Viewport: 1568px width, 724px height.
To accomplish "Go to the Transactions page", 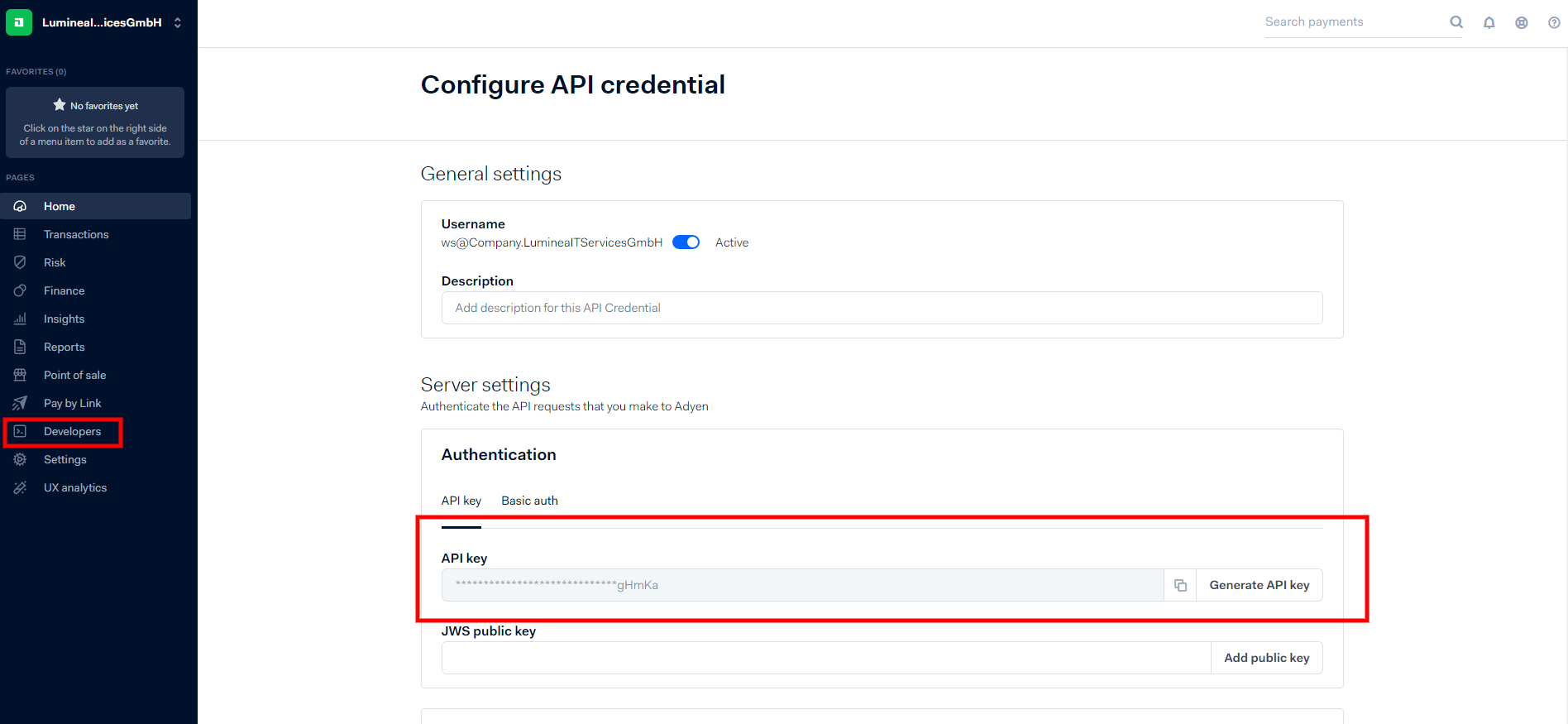I will point(76,234).
